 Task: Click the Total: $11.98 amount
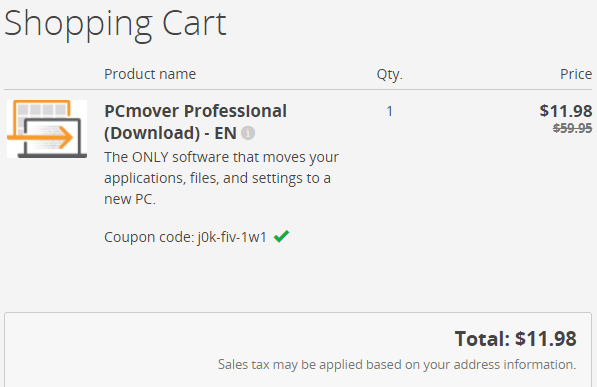pyautogui.click(x=516, y=339)
